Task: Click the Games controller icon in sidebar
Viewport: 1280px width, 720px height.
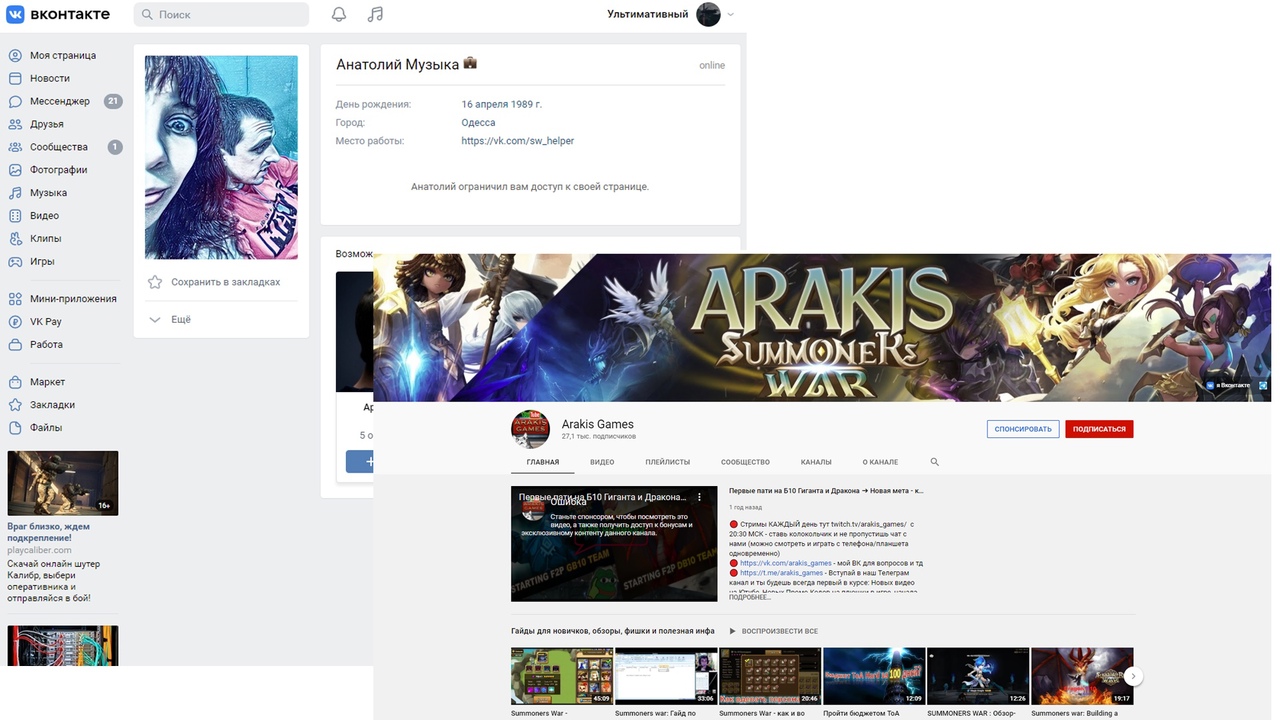Action: (15, 261)
